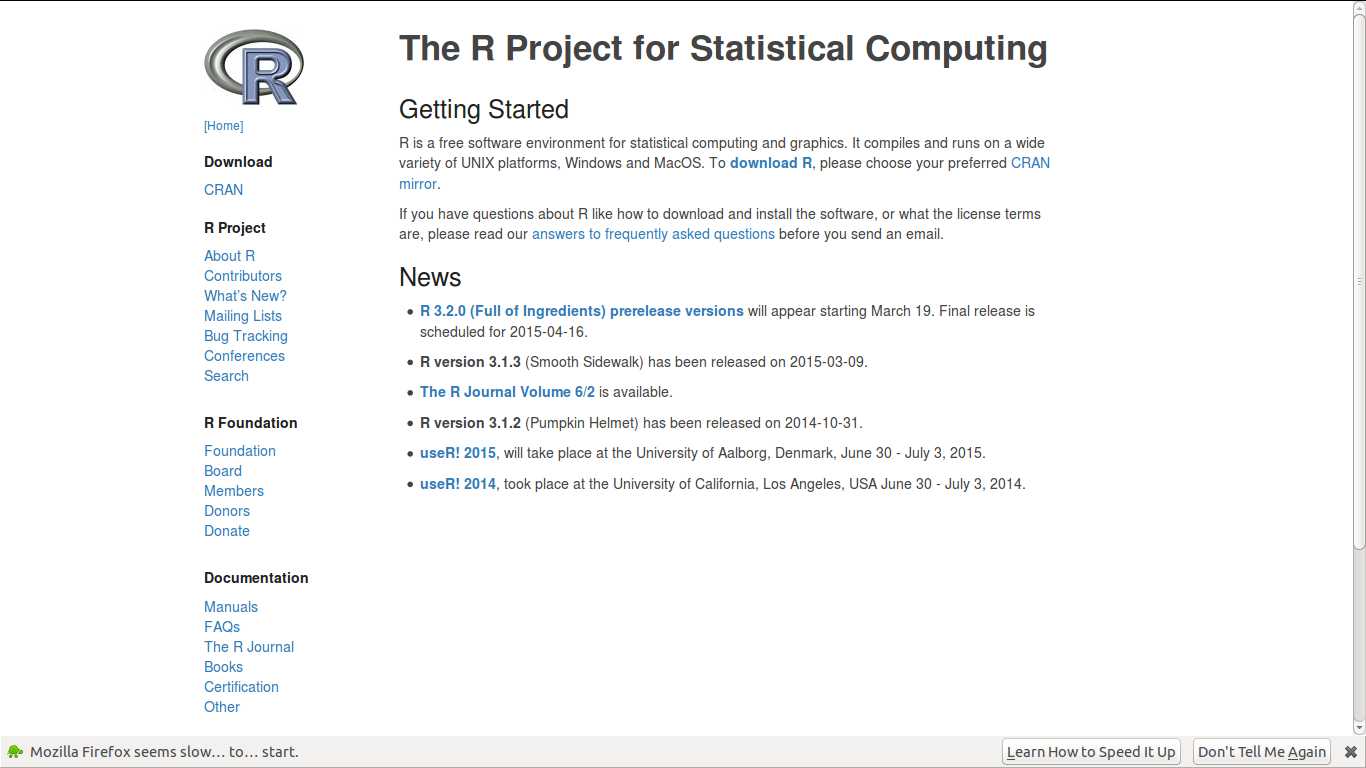Open answers to frequently asked questions
This screenshot has height=768, width=1366.
pyautogui.click(x=653, y=234)
